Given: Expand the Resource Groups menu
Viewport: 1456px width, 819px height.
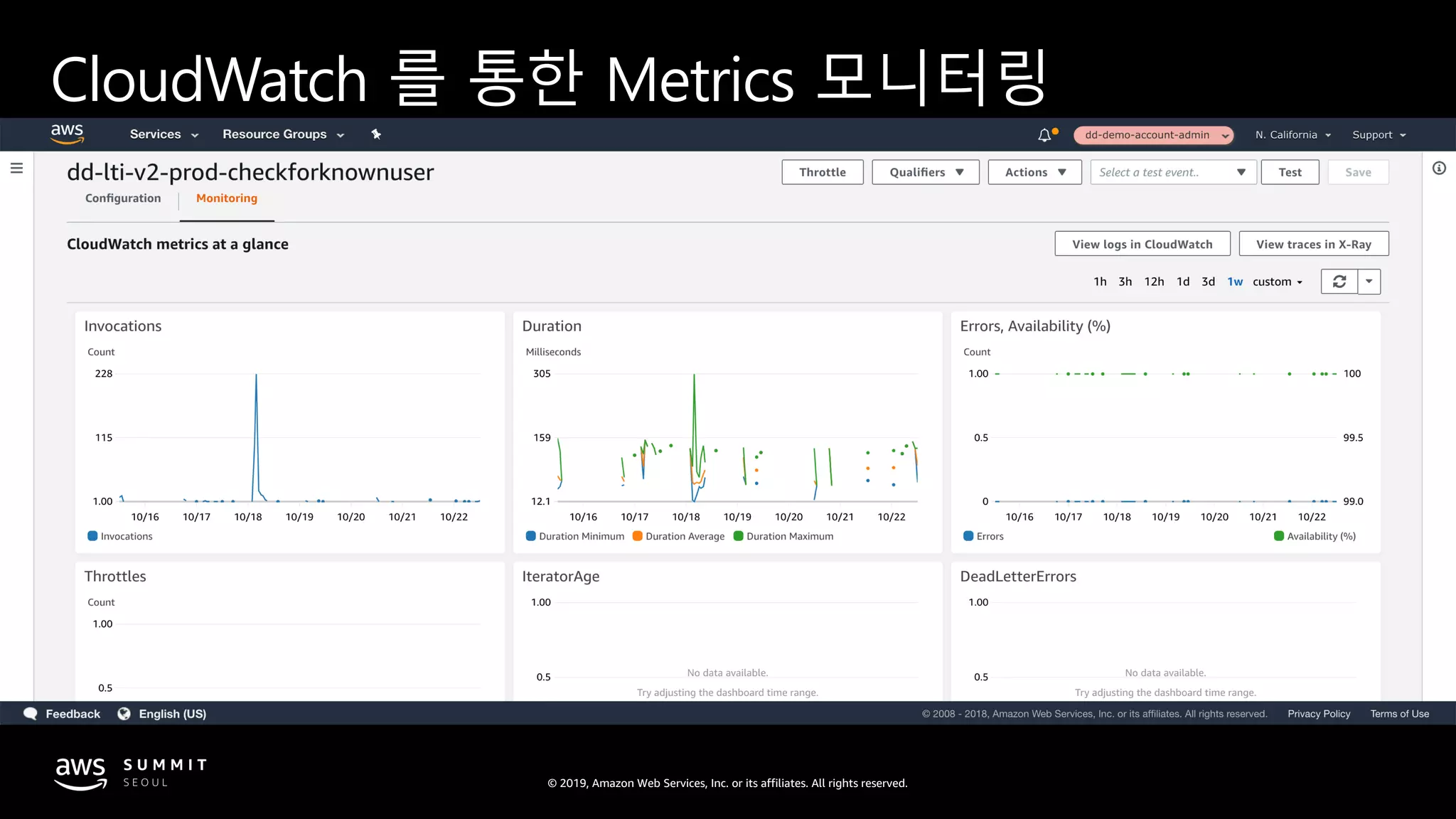Looking at the screenshot, I should click(283, 134).
